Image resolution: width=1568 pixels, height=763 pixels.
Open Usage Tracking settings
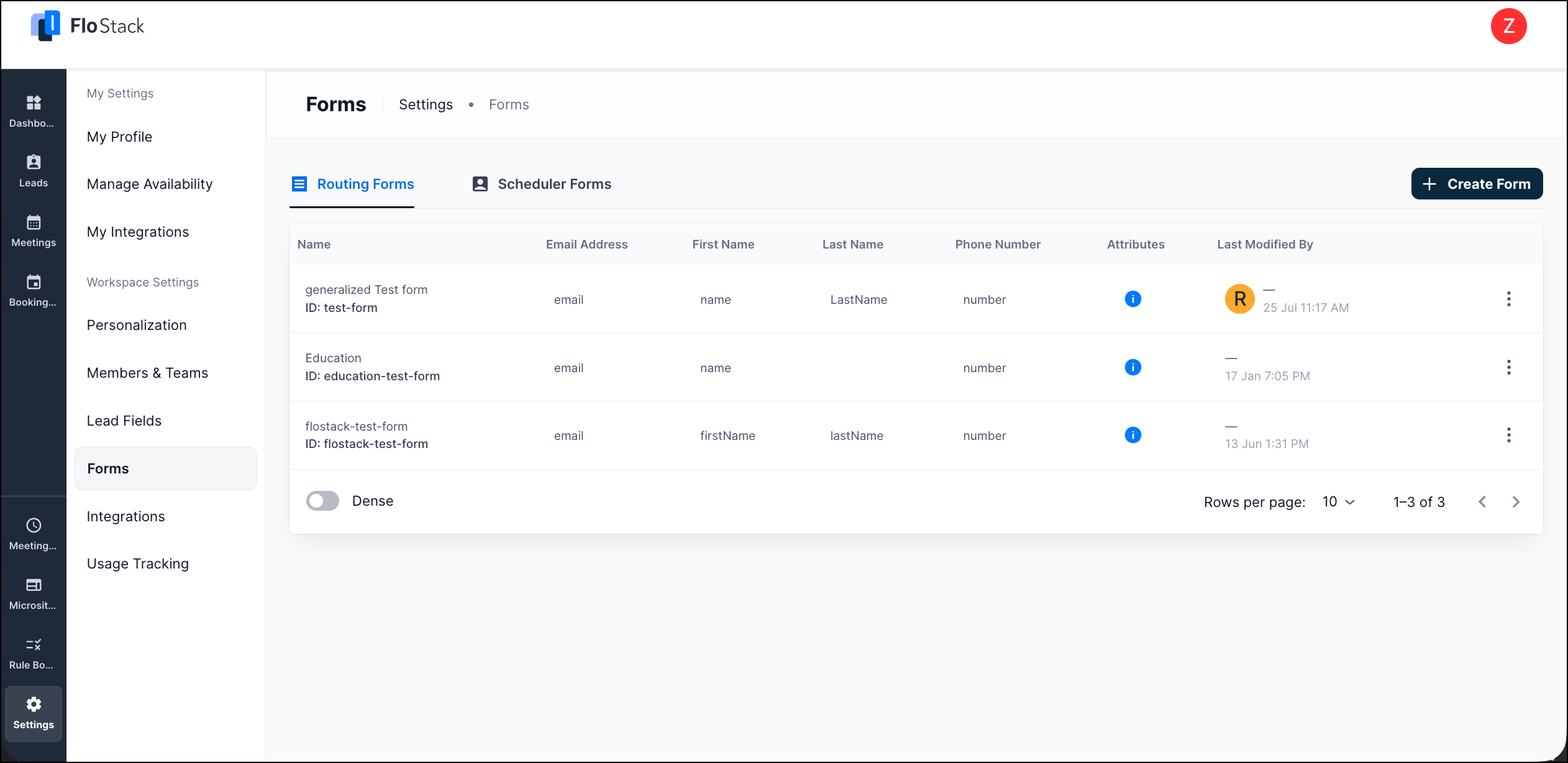pos(137,564)
